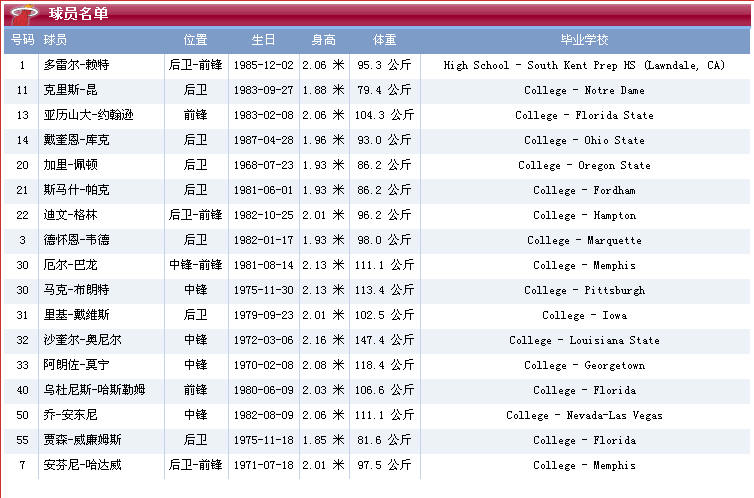Click height 2.16 米

click(324, 340)
